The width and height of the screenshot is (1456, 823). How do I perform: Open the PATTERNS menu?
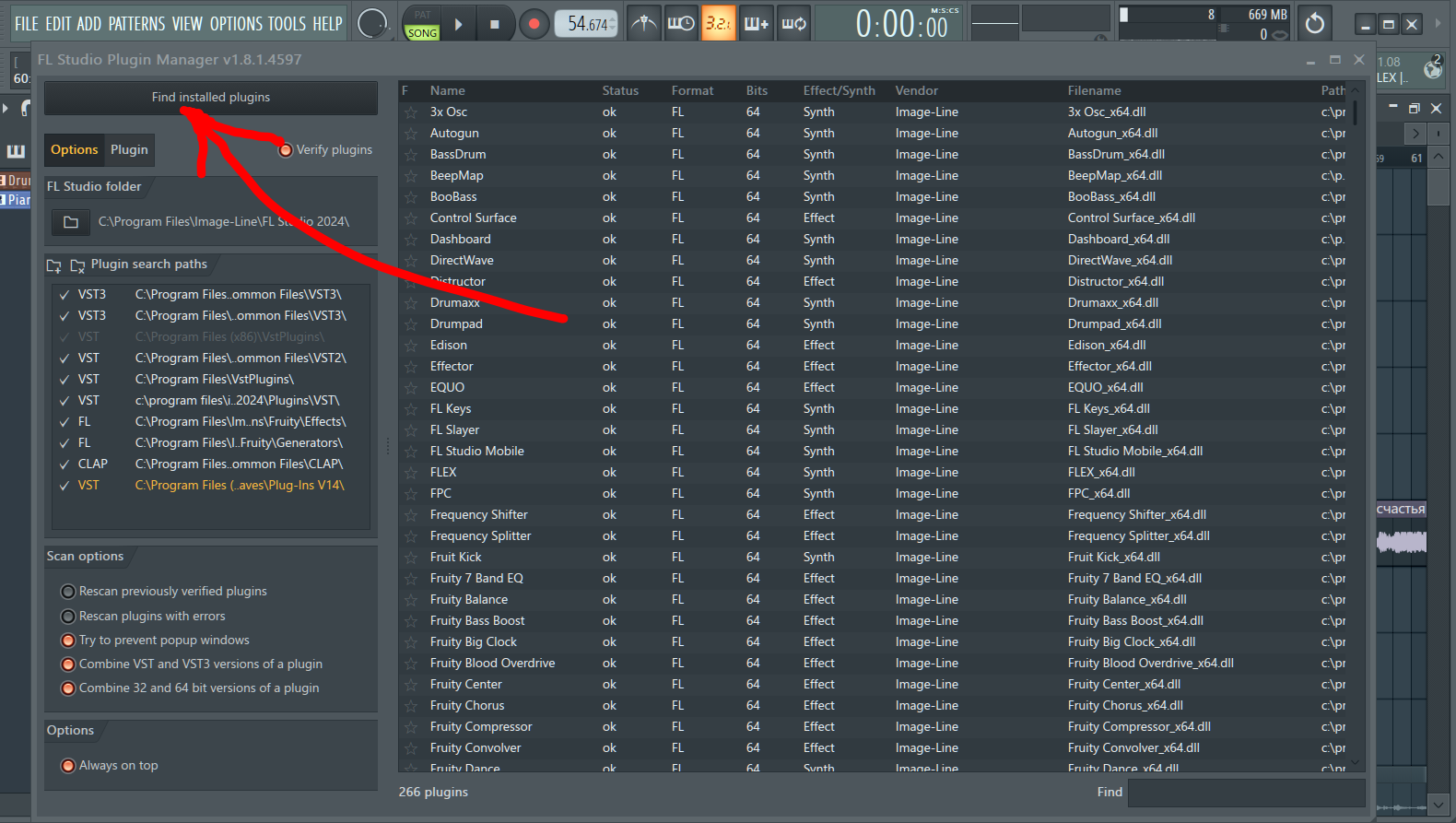[x=136, y=24]
